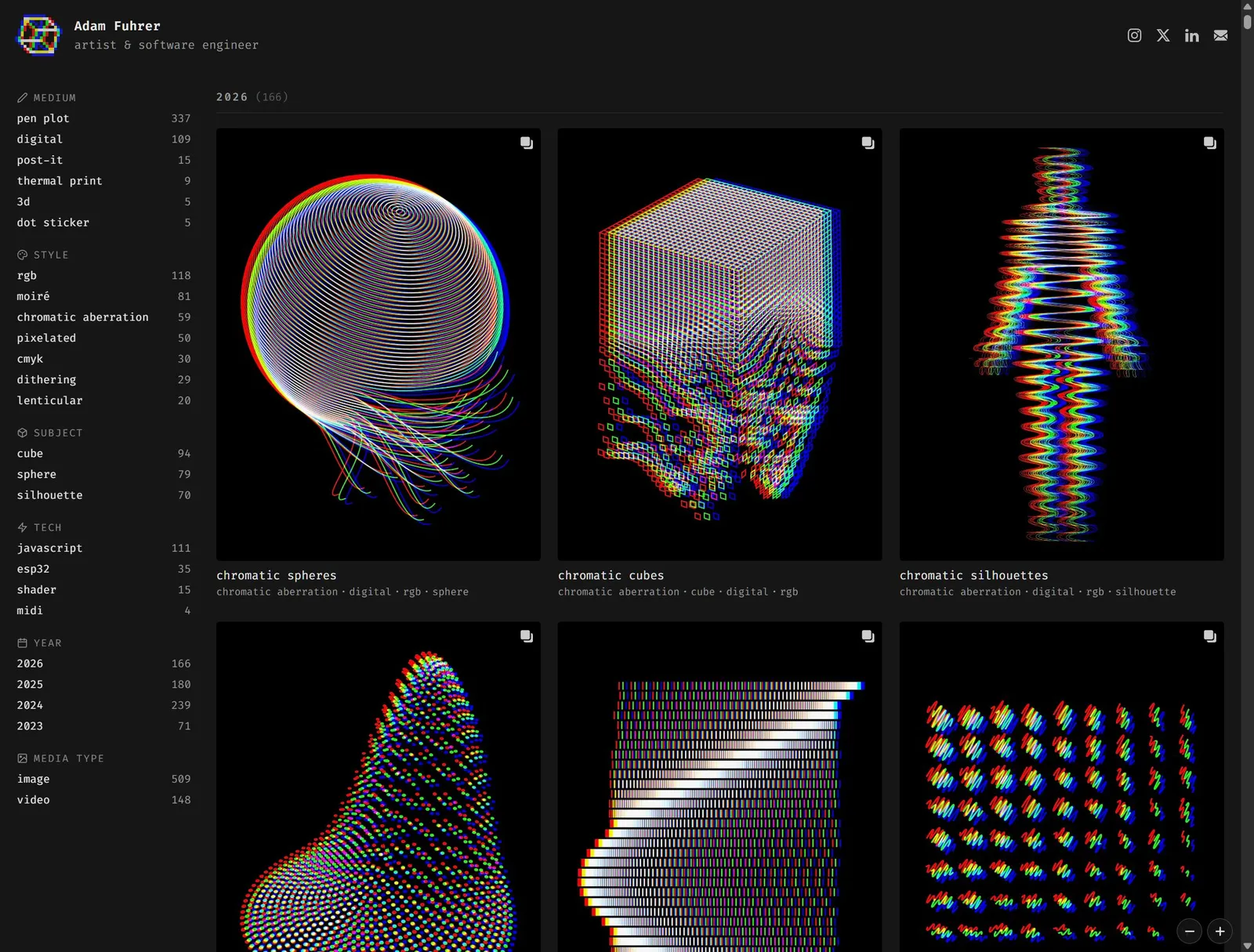Filter by video media type
This screenshot has height=952, width=1254.
103,800
